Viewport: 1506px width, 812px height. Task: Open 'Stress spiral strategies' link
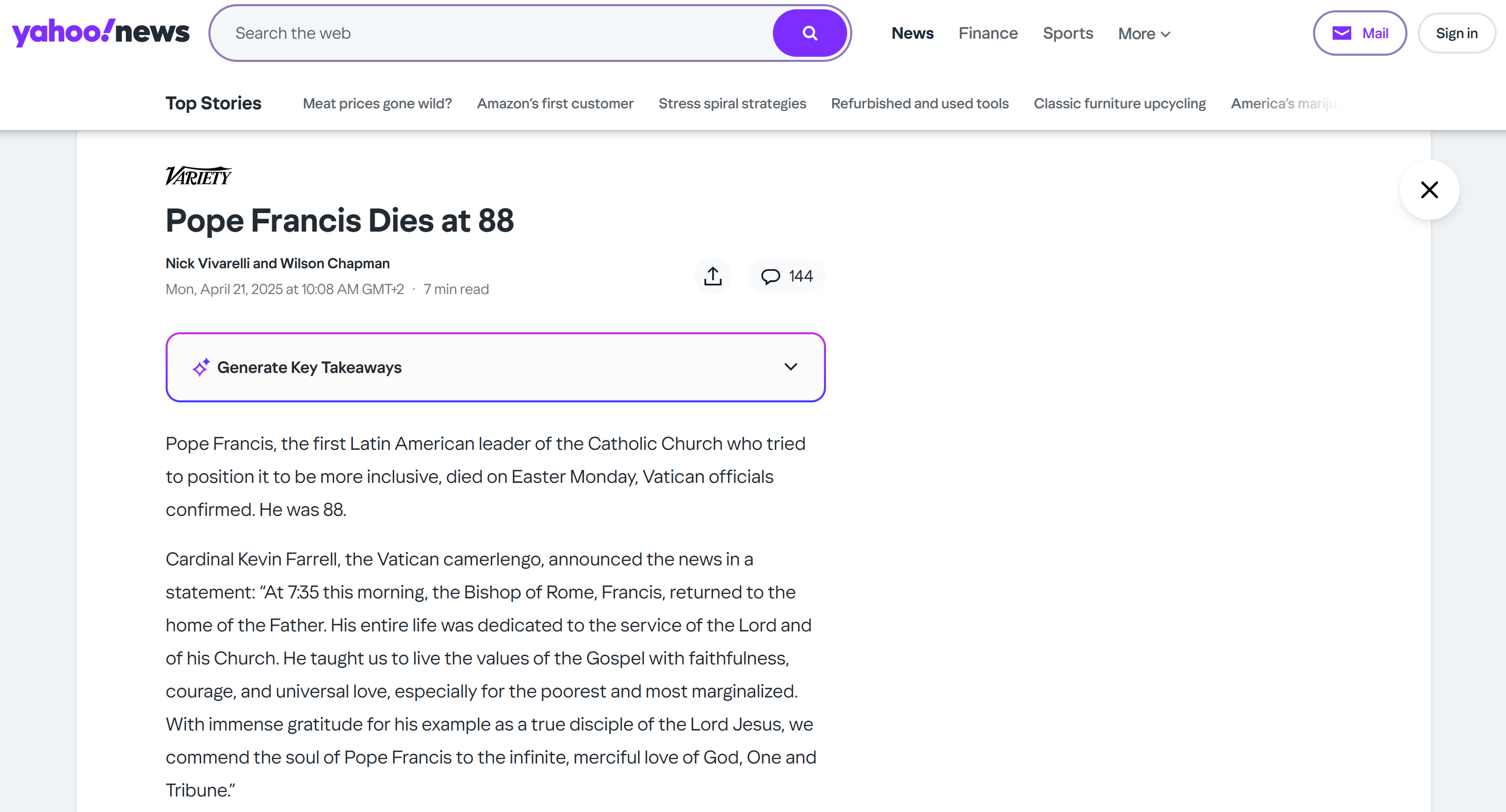pos(732,104)
